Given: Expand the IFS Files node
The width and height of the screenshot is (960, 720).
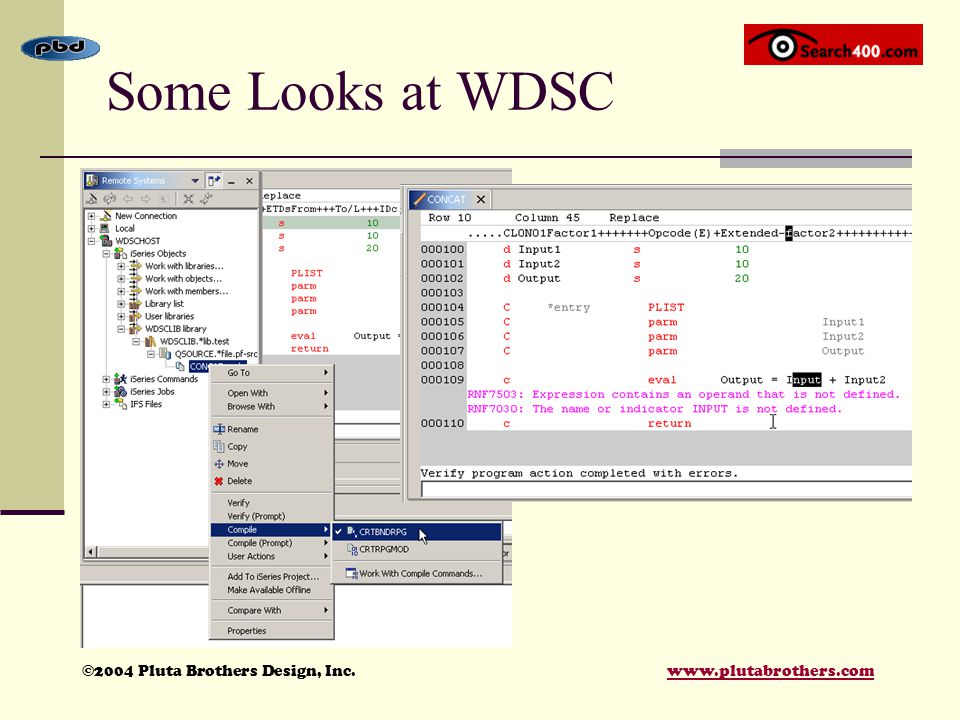Looking at the screenshot, I should (x=106, y=404).
